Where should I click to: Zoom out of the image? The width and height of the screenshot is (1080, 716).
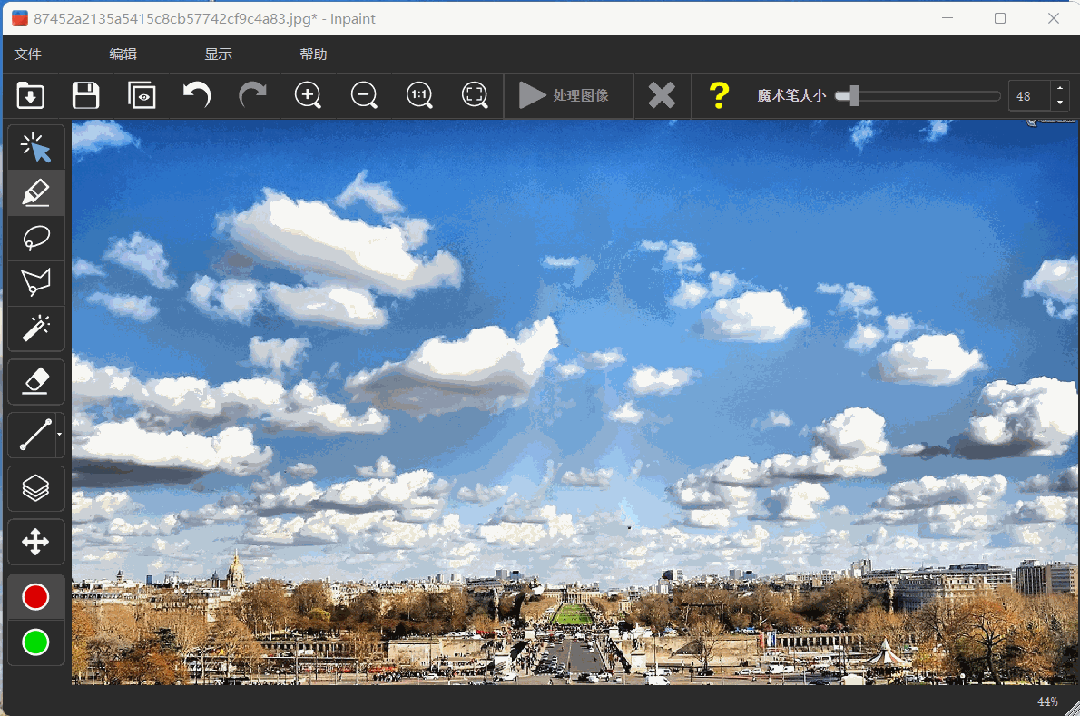[x=364, y=95]
